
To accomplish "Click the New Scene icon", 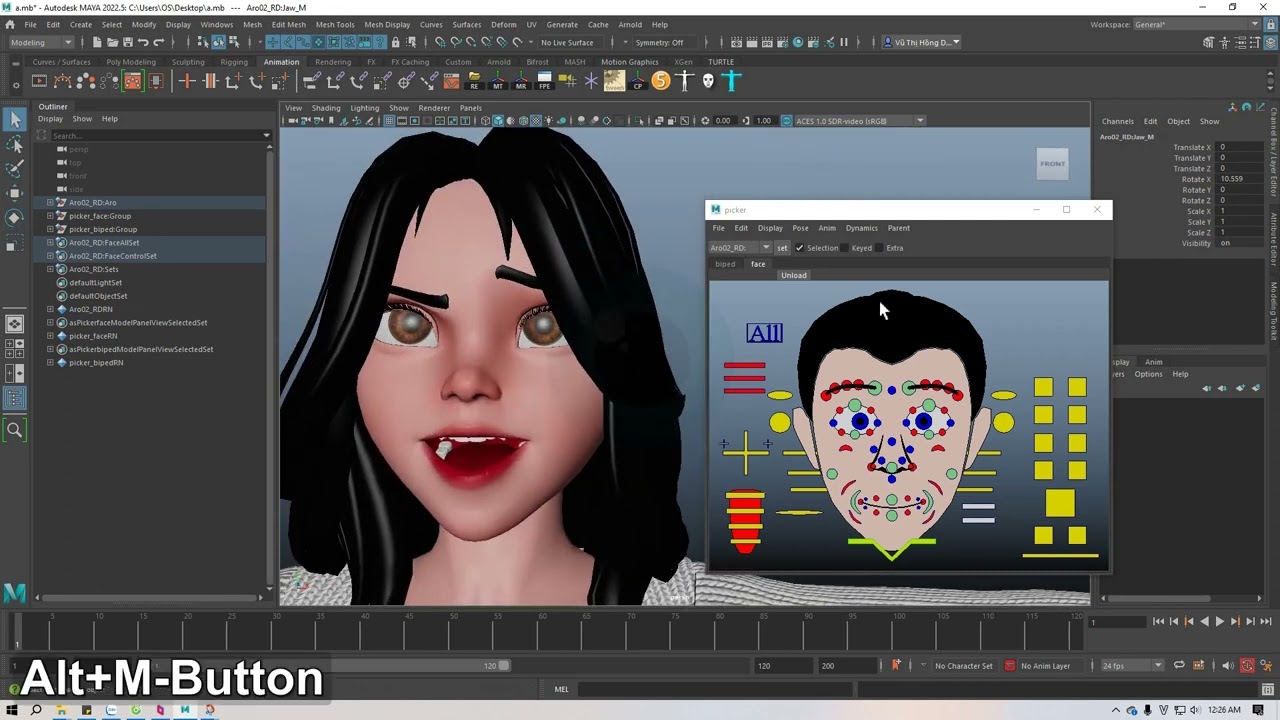I will [97, 42].
